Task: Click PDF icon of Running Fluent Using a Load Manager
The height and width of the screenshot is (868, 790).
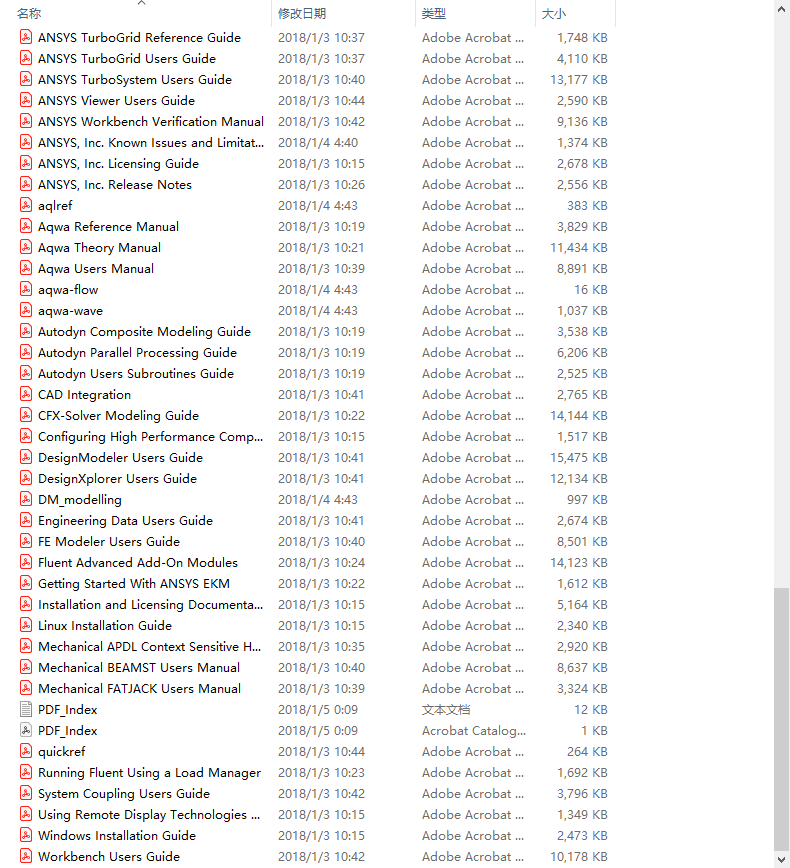Action: [26, 773]
